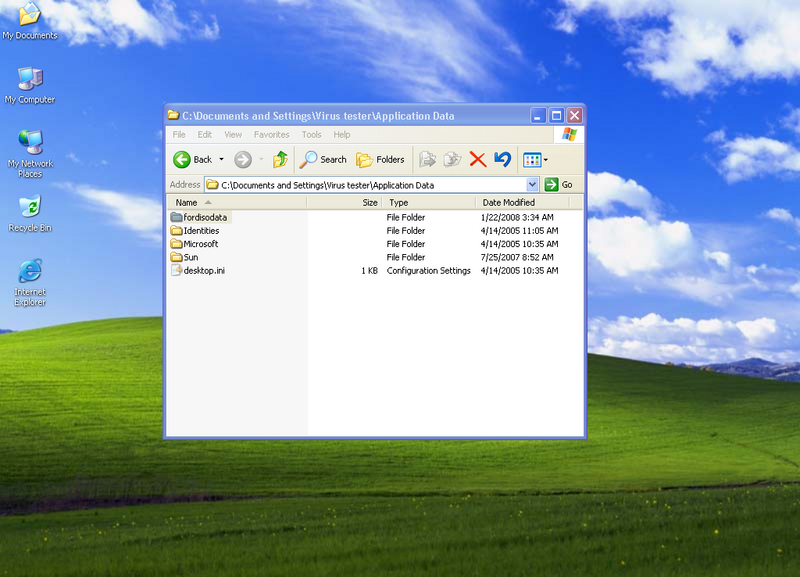Viewport: 800px width, 577px height.
Task: Open the Back history dropdown arrow
Action: [x=221, y=159]
